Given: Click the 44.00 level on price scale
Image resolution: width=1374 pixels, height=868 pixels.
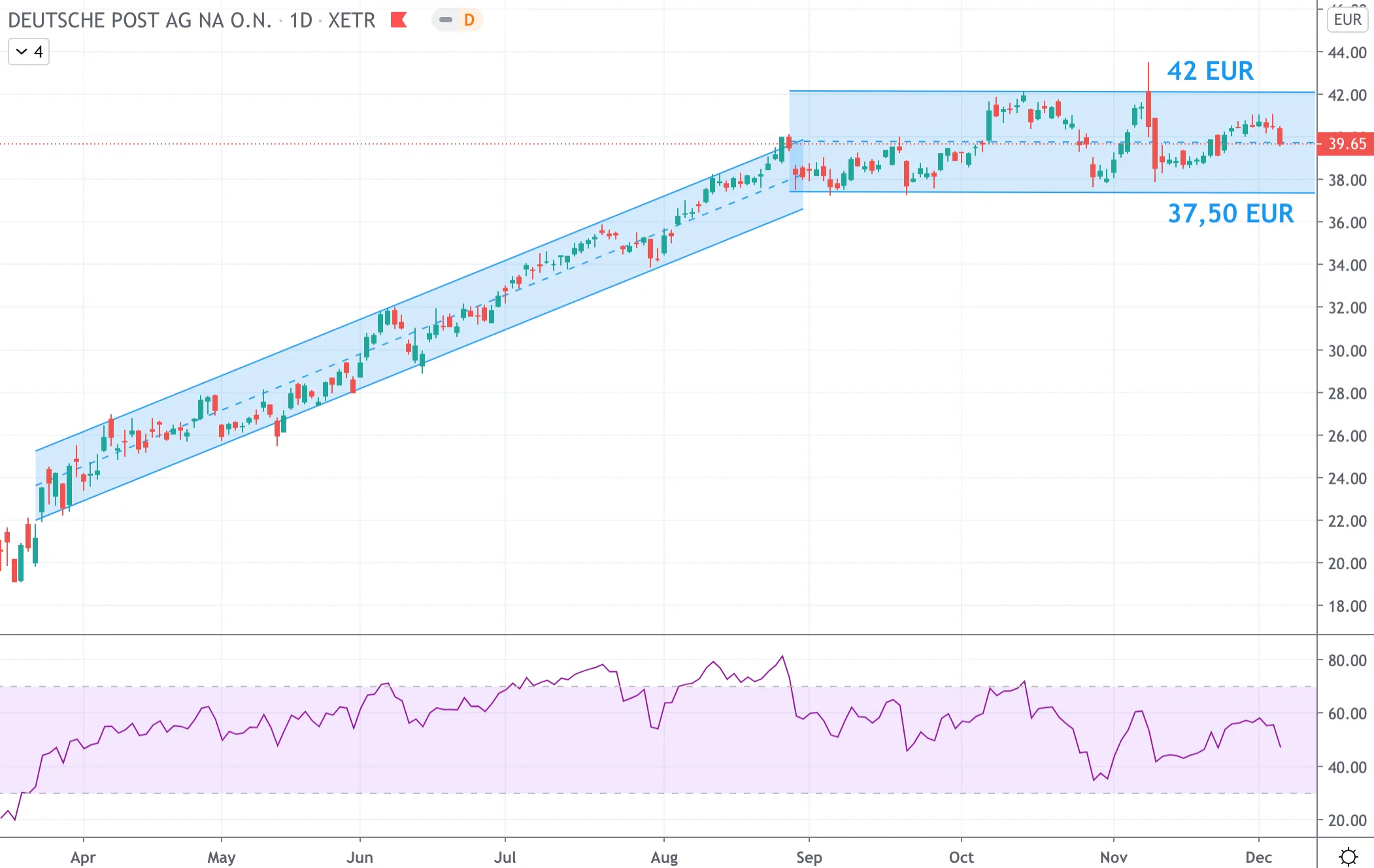Looking at the screenshot, I should point(1347,52).
